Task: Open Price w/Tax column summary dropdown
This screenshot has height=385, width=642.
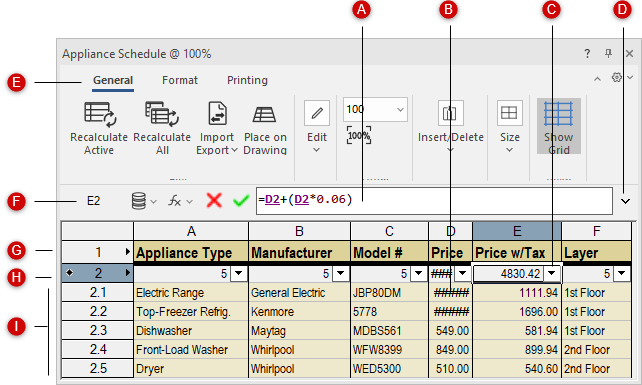Action: (552, 273)
